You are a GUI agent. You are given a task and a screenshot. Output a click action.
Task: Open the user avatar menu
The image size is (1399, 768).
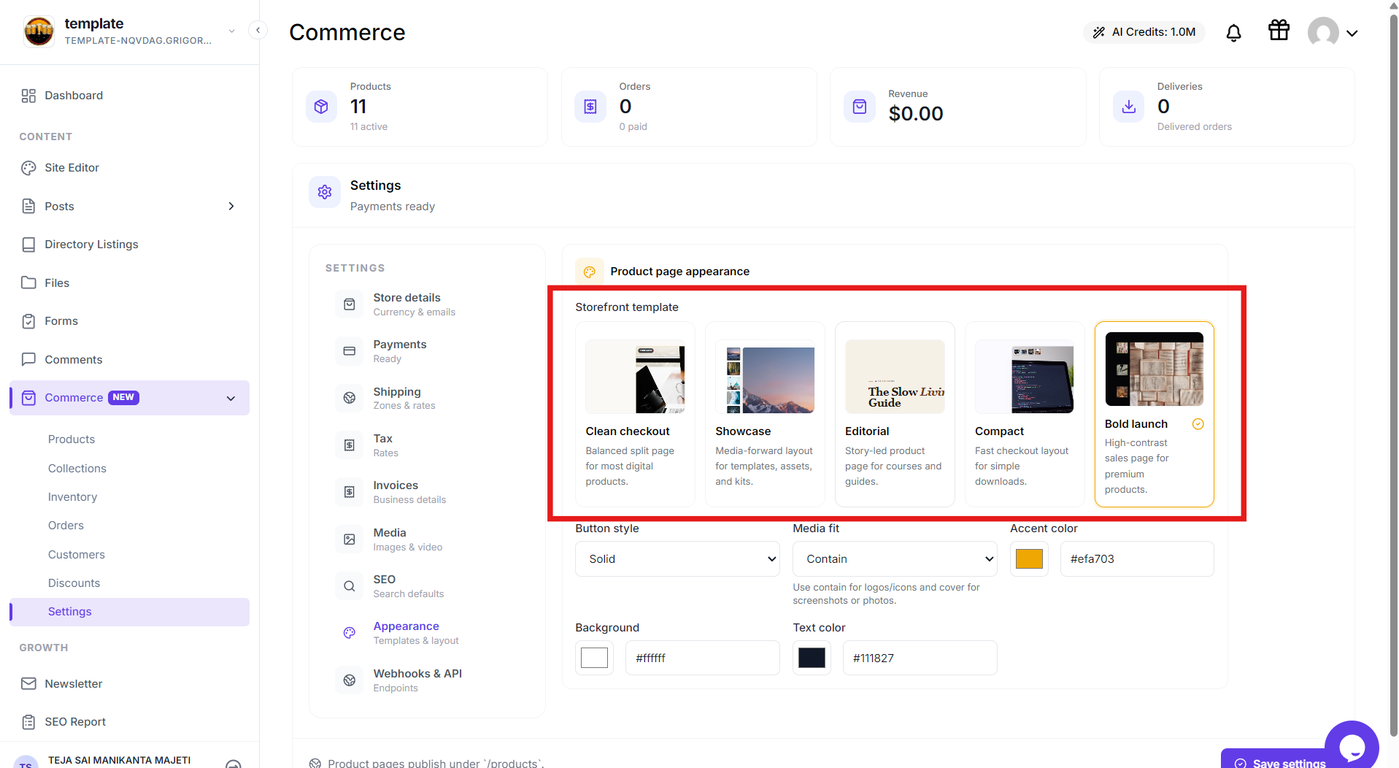(x=1333, y=32)
